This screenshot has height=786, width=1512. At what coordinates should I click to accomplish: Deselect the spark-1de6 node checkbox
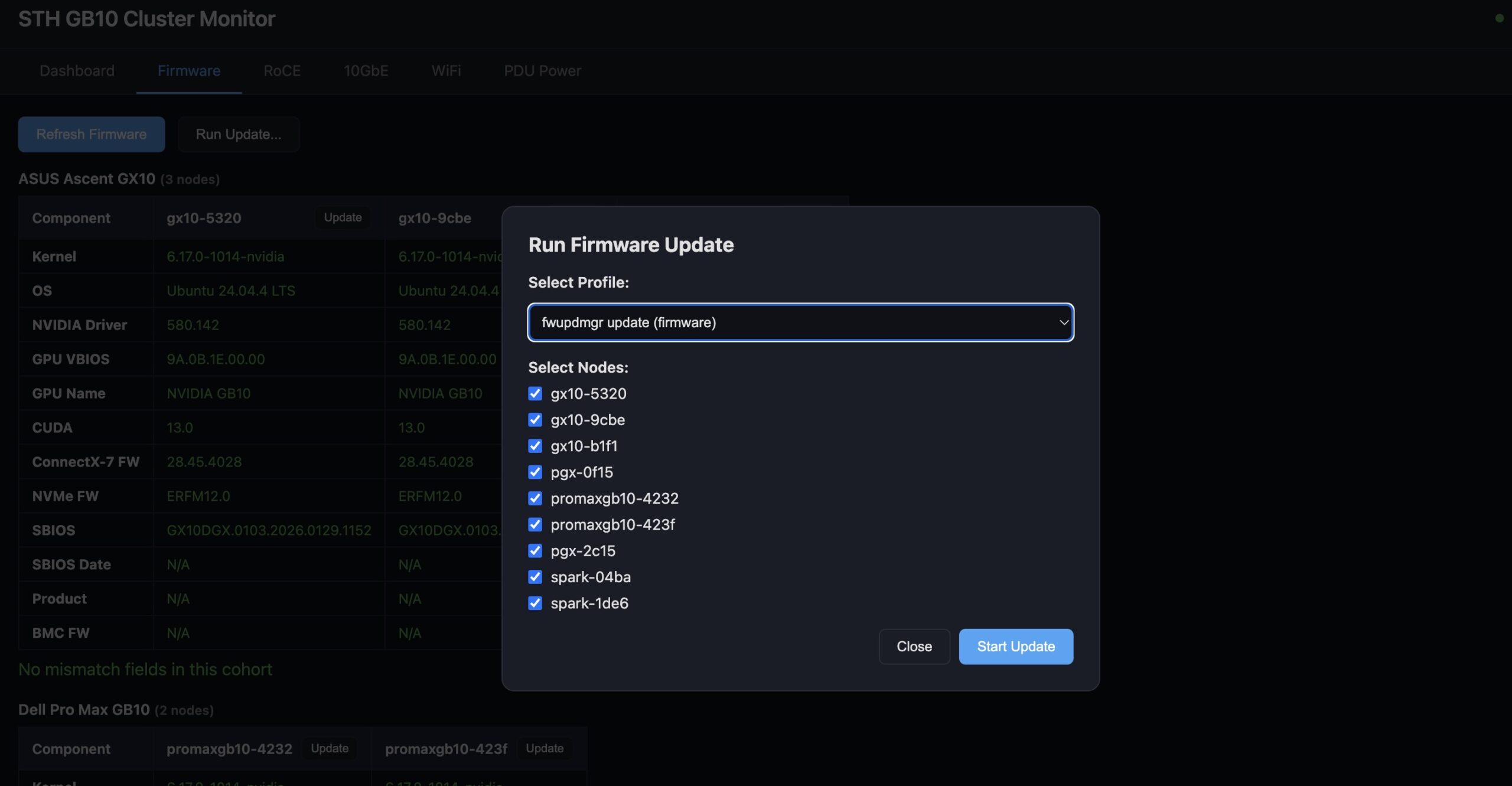click(x=535, y=603)
